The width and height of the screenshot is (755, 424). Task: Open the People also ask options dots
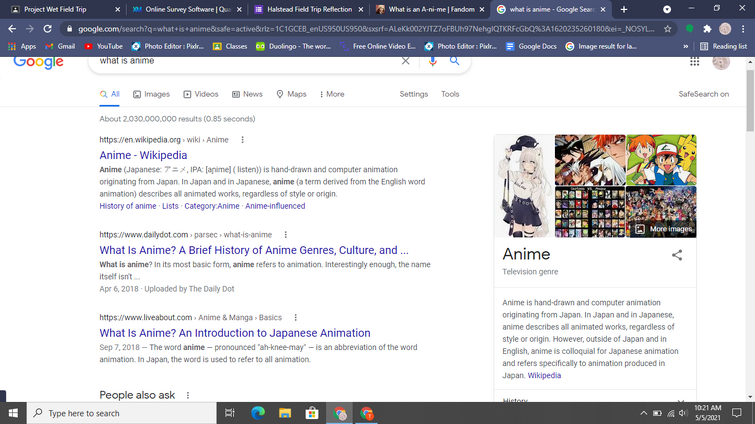tap(188, 395)
